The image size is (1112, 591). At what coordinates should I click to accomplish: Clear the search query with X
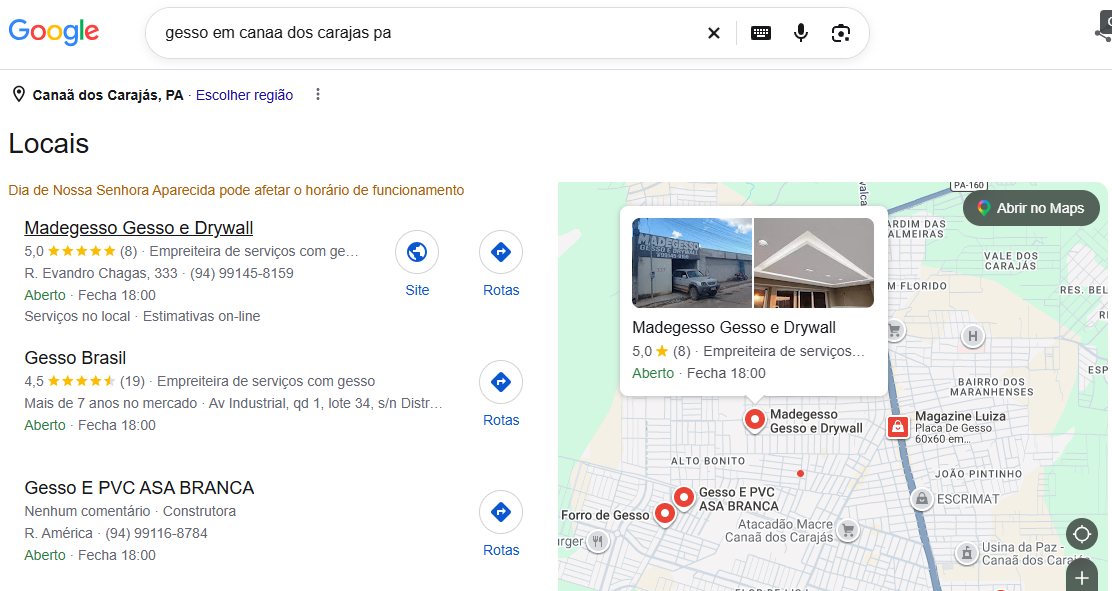[714, 33]
